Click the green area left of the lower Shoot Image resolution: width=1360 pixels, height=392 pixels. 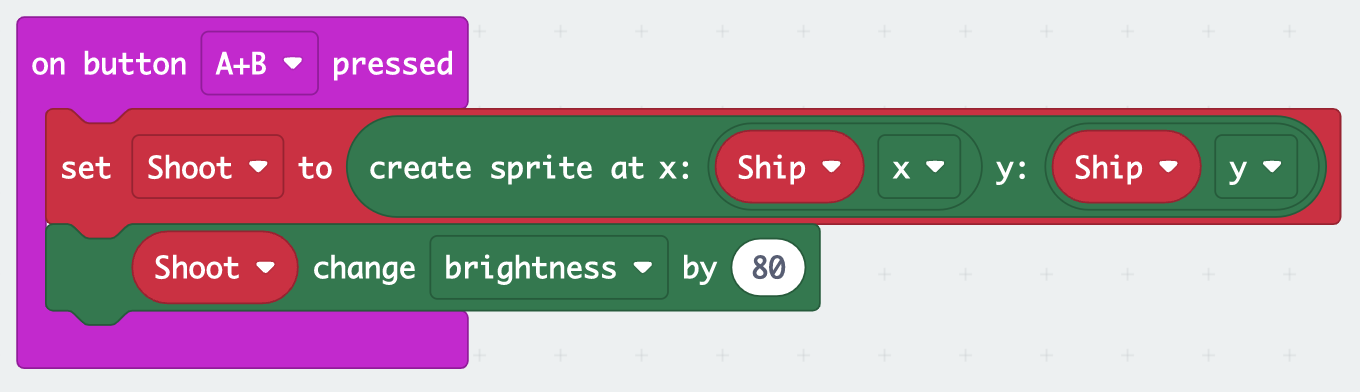(88, 270)
